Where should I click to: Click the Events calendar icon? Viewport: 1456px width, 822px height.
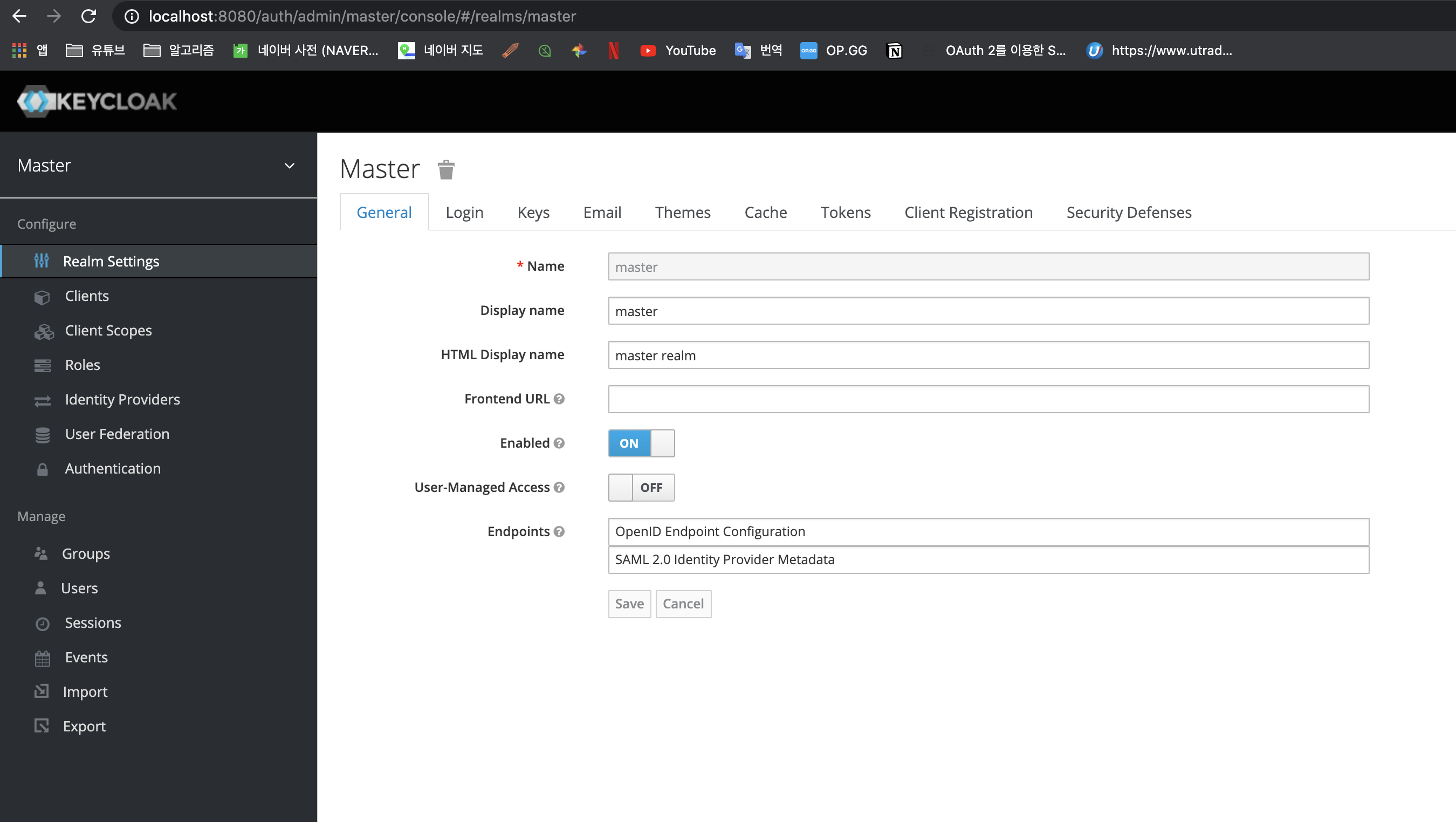tap(43, 658)
